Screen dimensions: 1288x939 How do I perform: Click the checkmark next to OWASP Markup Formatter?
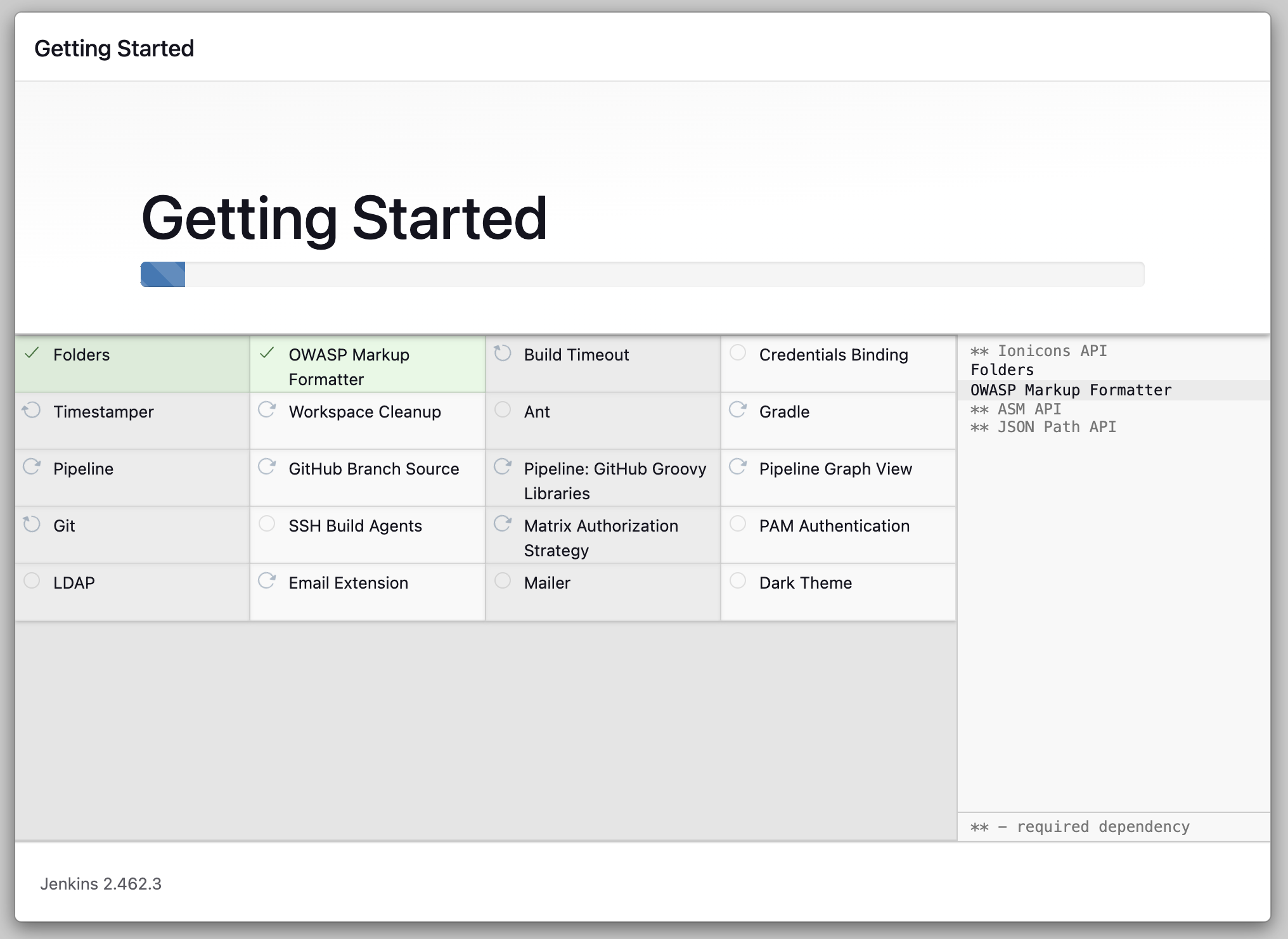(x=267, y=354)
